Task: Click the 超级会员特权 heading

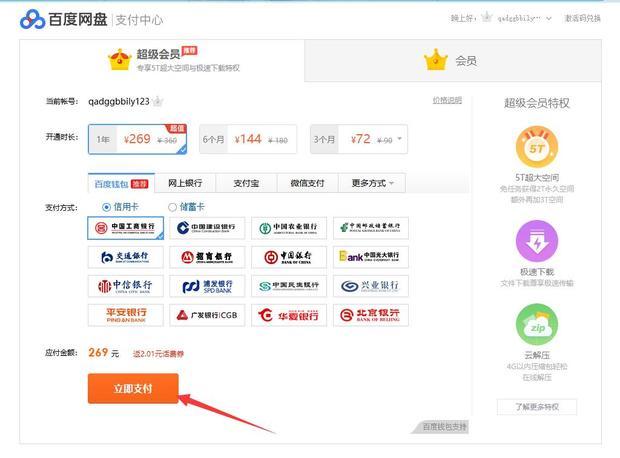Action: [x=537, y=103]
